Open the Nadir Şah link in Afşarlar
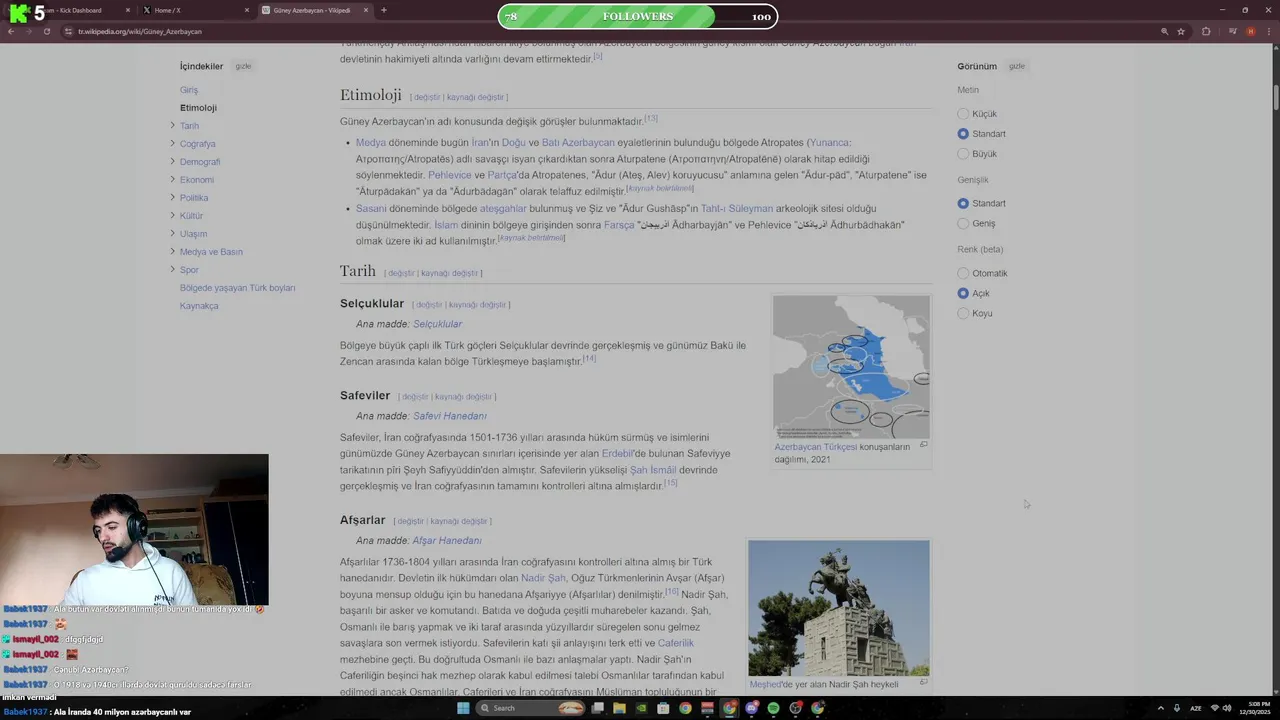Screen dimensions: 1280x720 click(543, 578)
